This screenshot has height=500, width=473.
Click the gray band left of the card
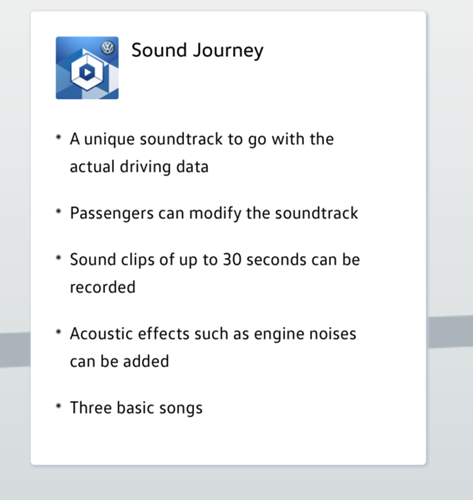click(15, 350)
